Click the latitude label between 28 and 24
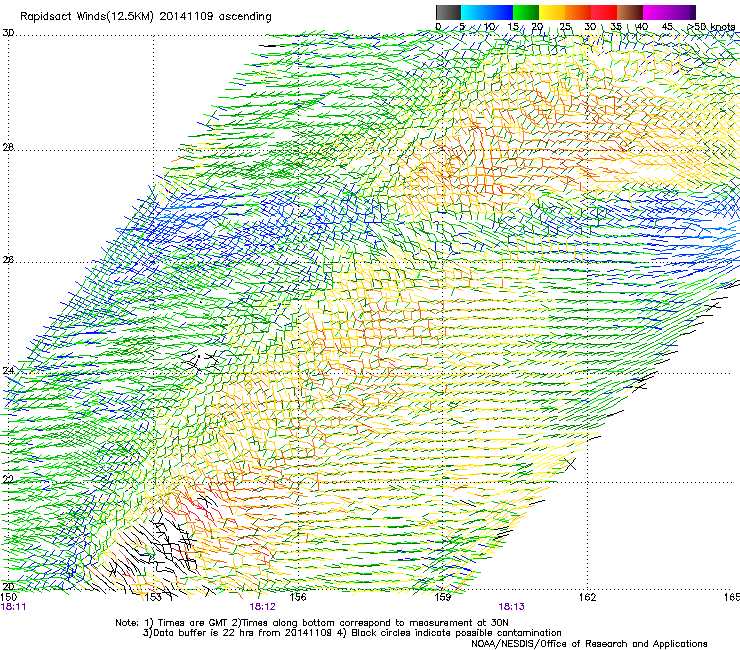Screen dimensions: 740x650 [x=8, y=260]
